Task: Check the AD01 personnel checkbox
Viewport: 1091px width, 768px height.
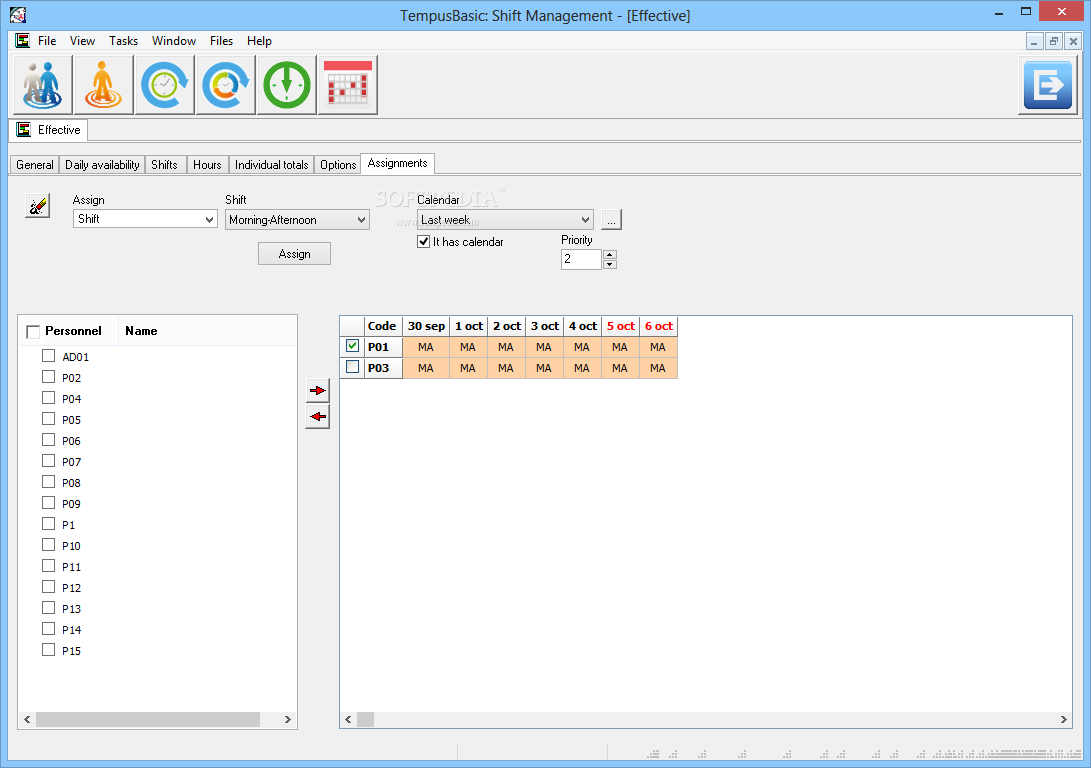Action: click(48, 355)
